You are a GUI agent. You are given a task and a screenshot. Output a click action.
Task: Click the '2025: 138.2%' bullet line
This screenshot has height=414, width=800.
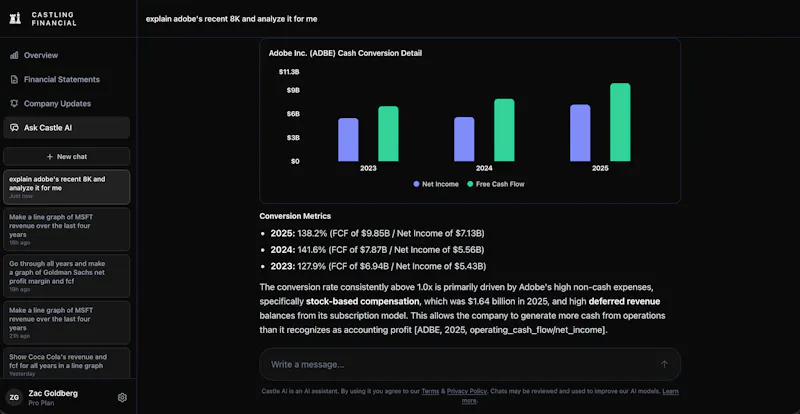(378, 233)
